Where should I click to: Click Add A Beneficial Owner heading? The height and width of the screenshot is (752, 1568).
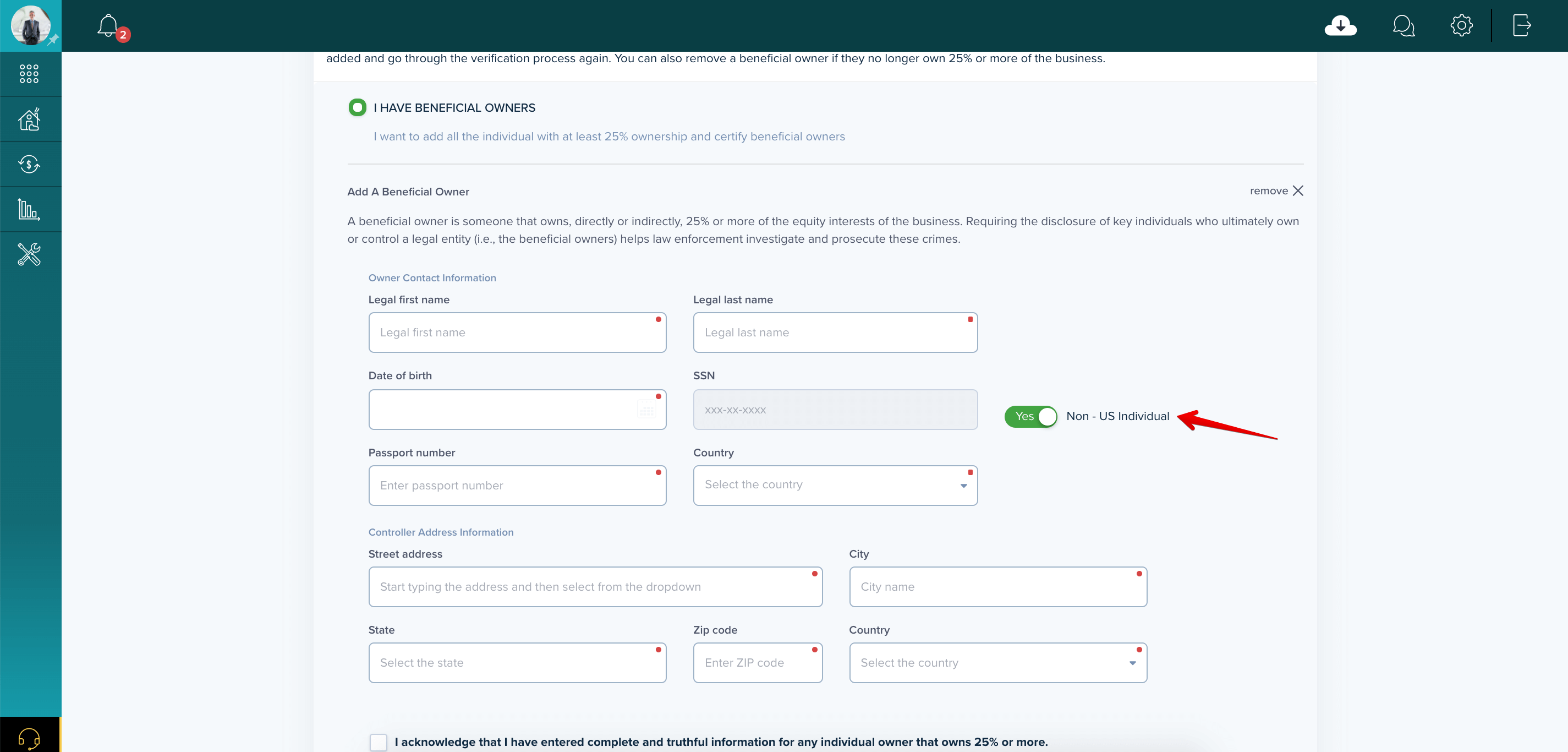coord(408,192)
